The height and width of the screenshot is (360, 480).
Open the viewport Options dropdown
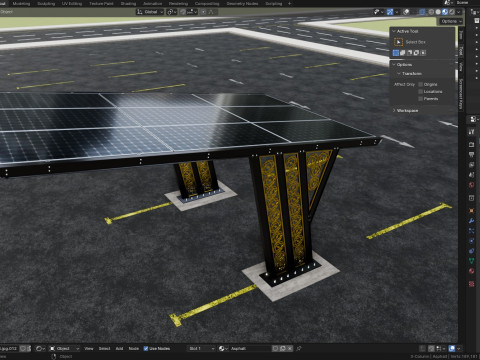(451, 21)
